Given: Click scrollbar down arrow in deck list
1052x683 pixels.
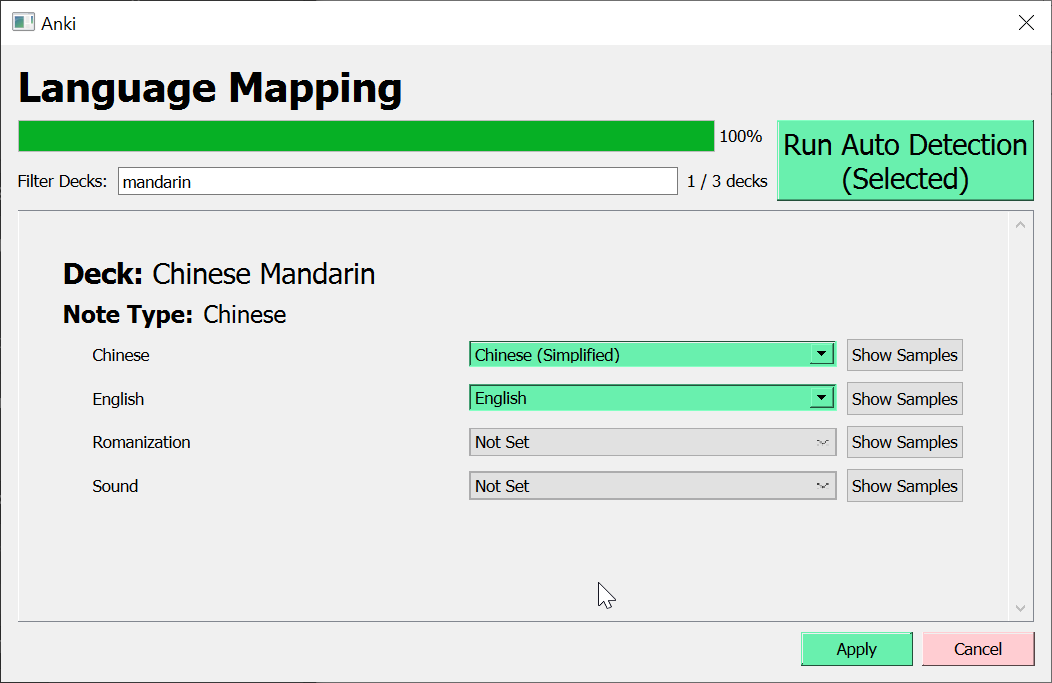Looking at the screenshot, I should 1020,608.
